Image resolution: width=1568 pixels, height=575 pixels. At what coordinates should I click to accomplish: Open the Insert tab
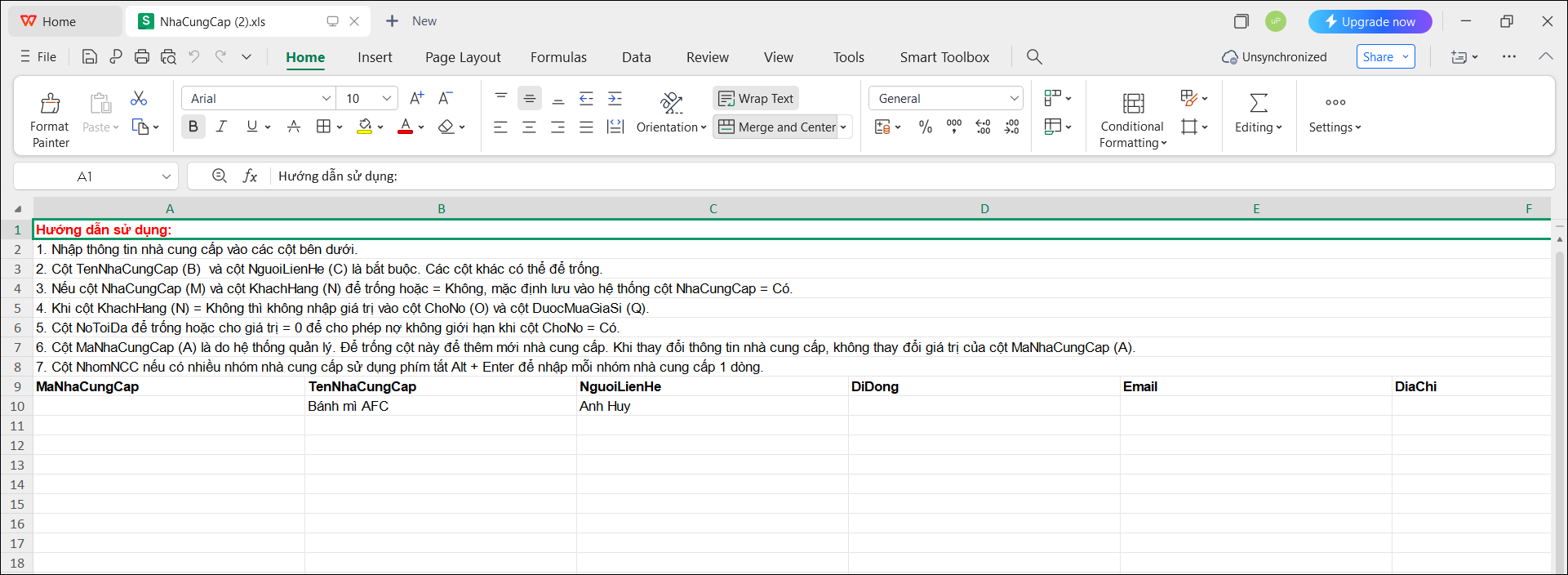click(375, 56)
